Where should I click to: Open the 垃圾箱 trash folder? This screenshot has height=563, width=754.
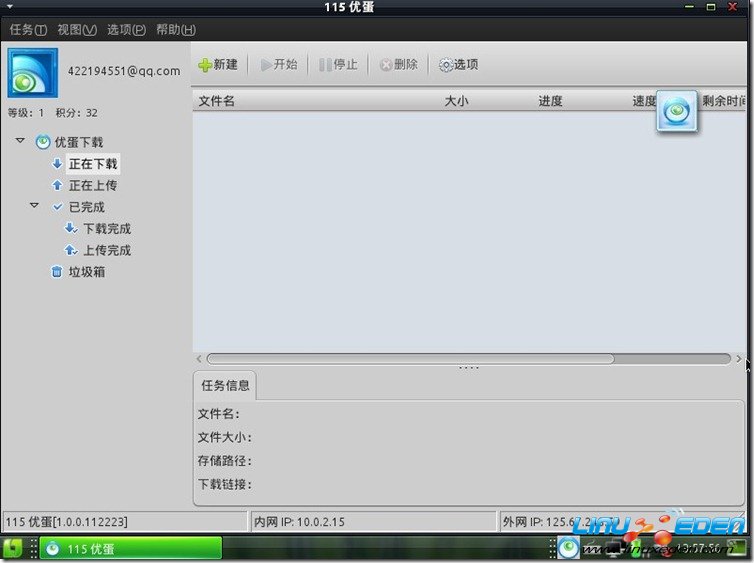click(x=87, y=272)
